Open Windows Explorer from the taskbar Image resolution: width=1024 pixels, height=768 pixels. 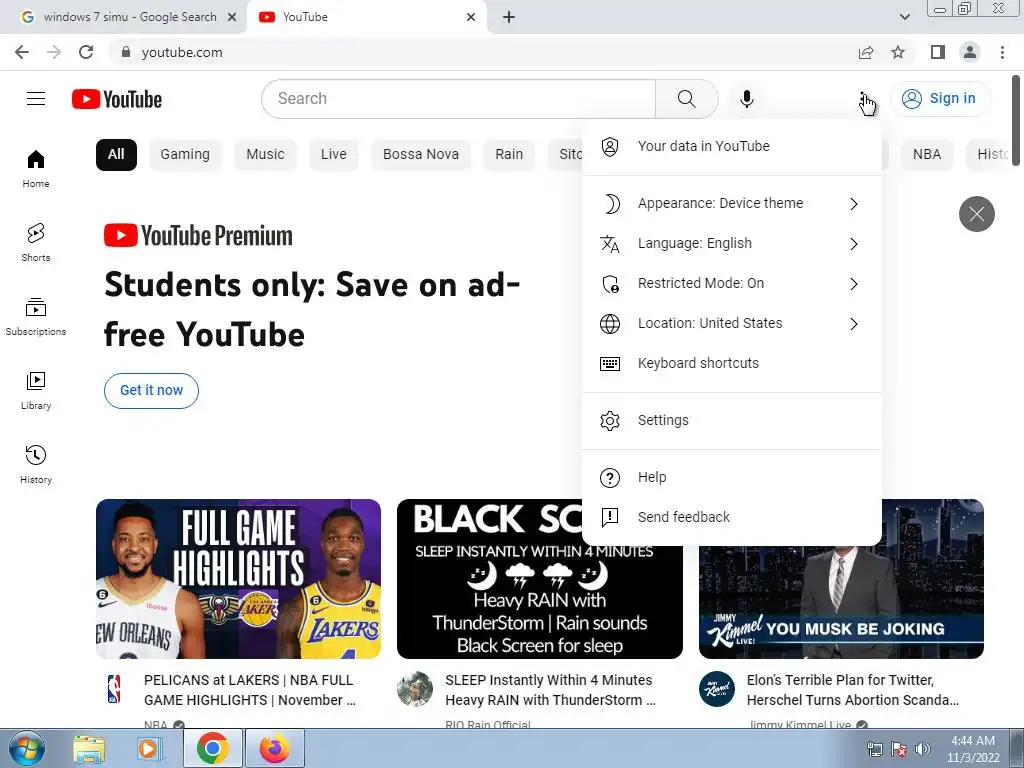(89, 748)
